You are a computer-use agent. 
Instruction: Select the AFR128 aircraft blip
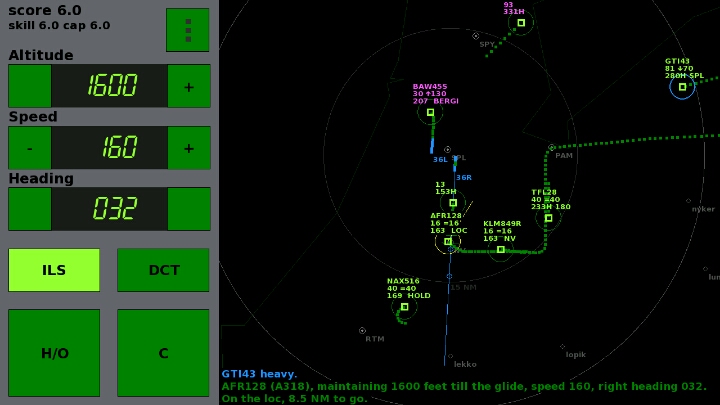(448, 241)
